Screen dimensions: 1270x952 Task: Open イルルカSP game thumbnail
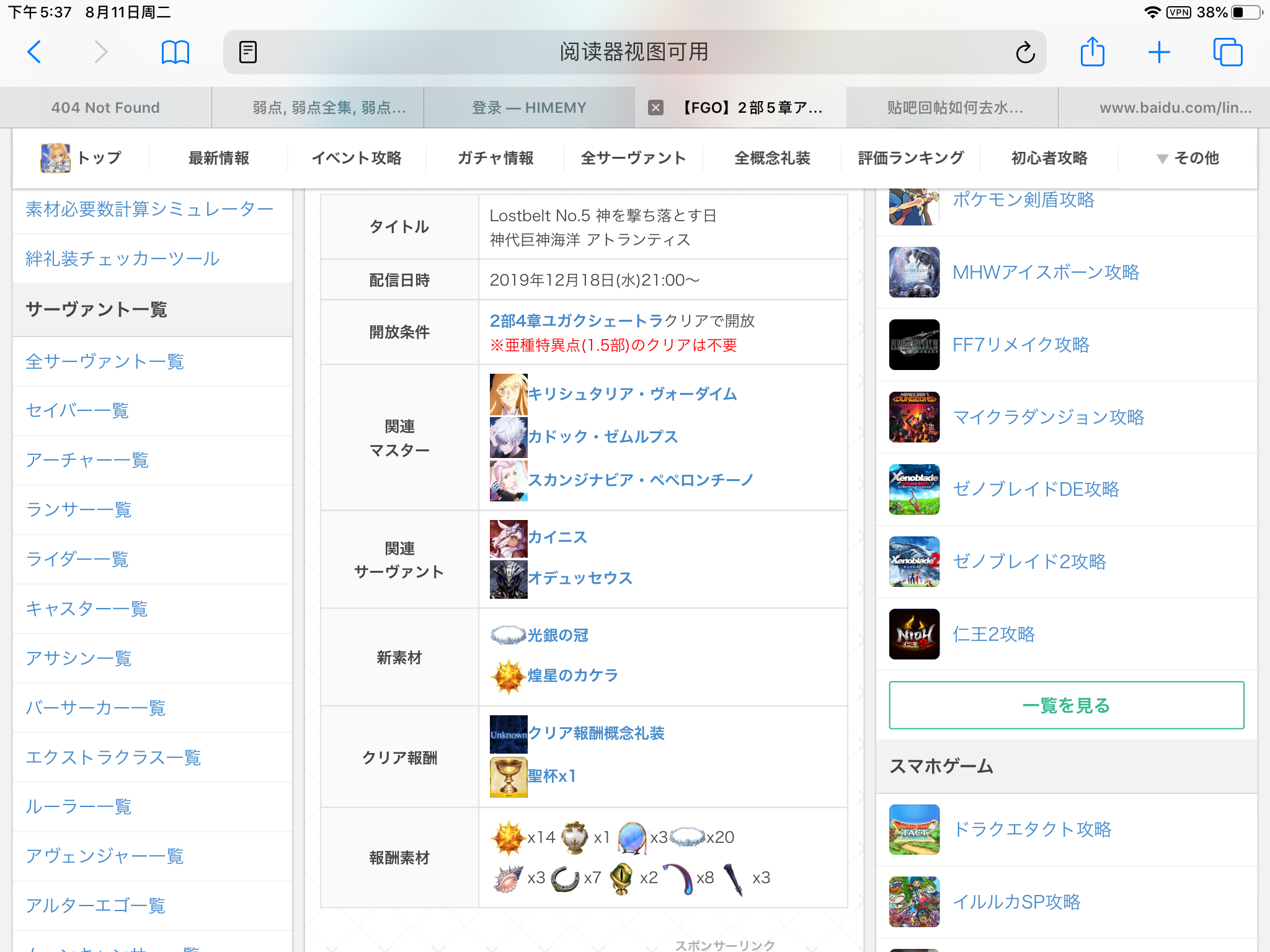914,902
